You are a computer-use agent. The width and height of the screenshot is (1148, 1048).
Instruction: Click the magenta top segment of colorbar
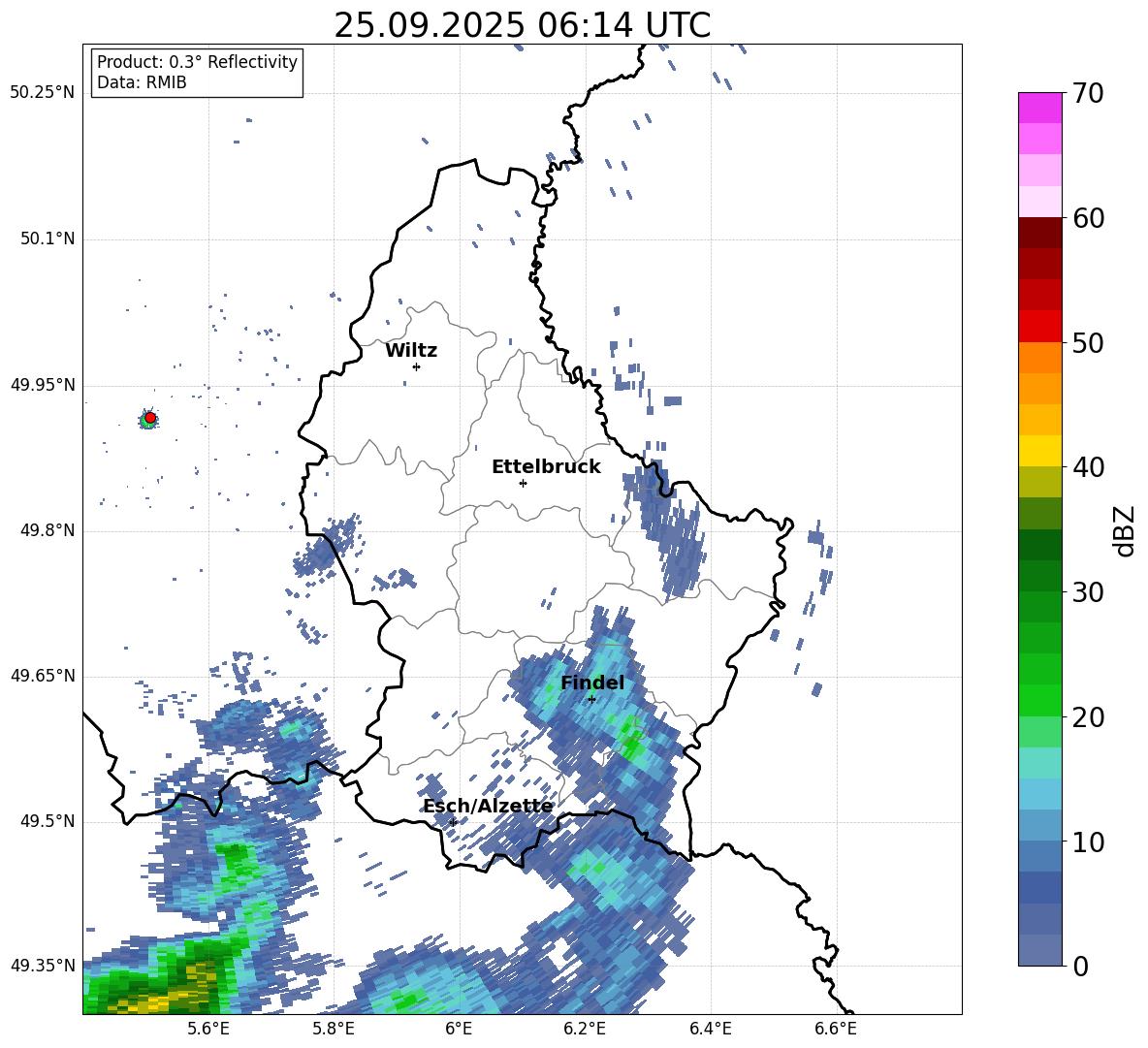(x=1039, y=108)
